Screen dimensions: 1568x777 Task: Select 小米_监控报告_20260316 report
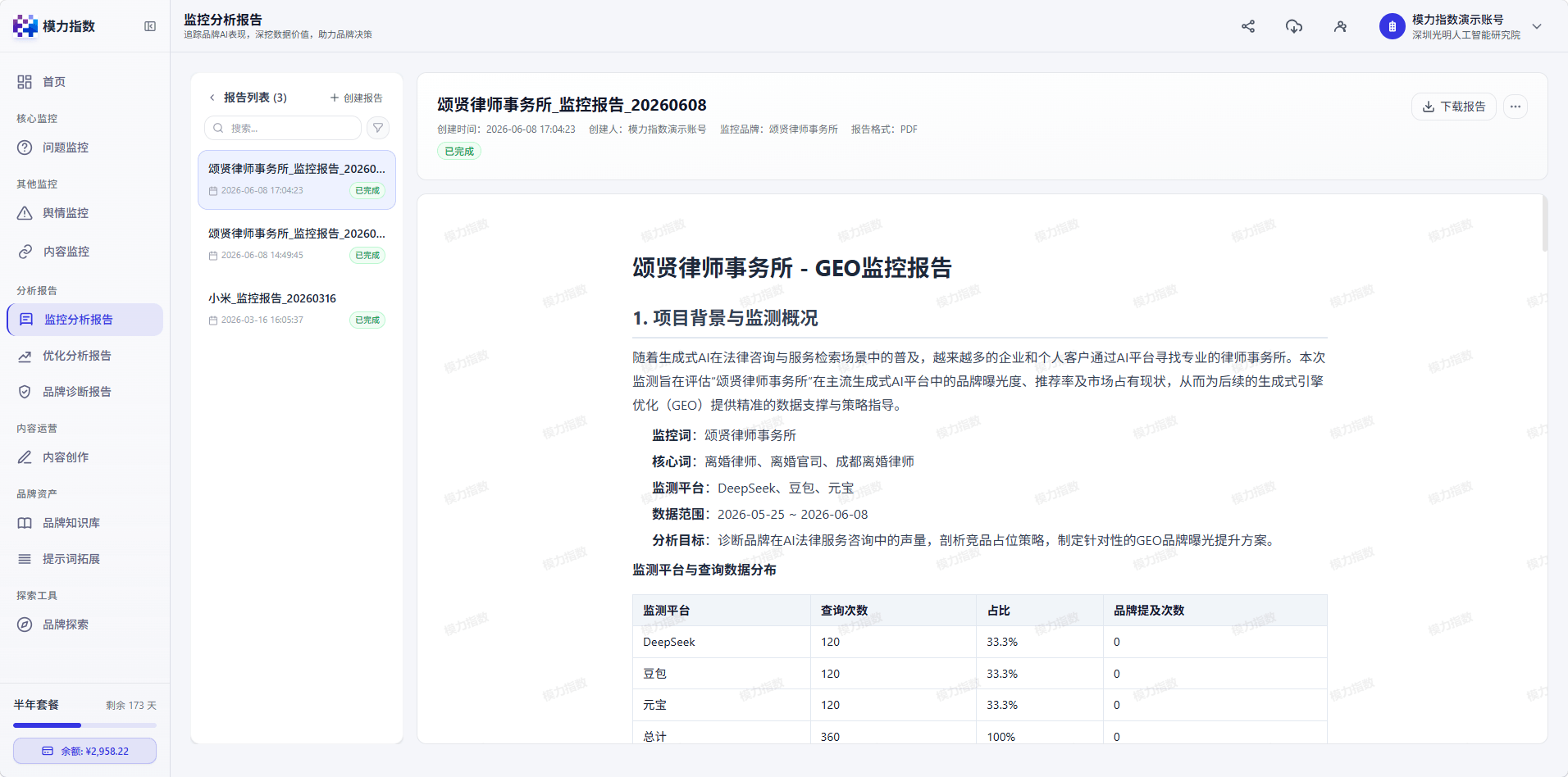(297, 309)
